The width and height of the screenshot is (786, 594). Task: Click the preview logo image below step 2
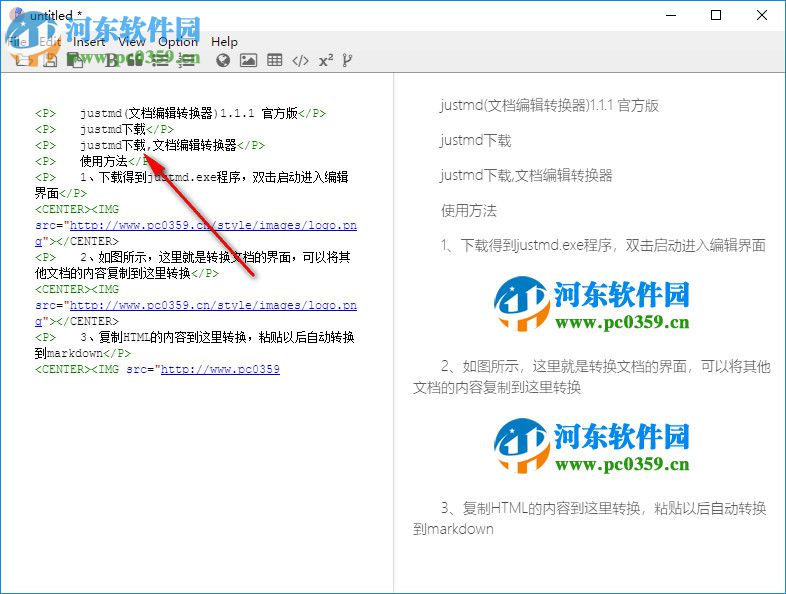(x=592, y=446)
